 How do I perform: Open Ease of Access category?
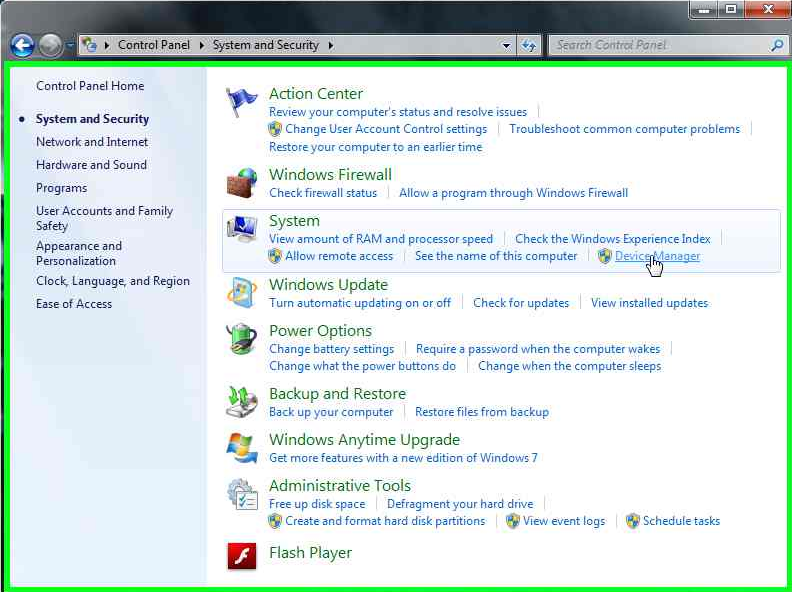click(x=74, y=304)
